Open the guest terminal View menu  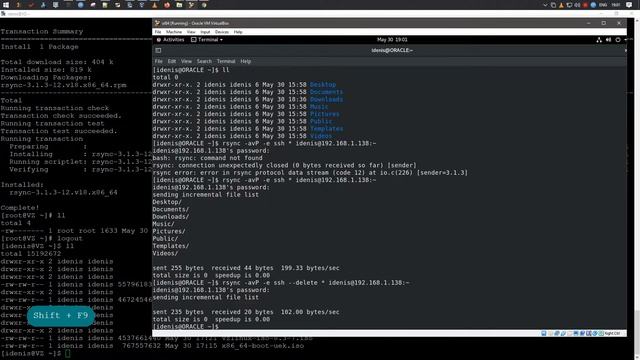click(x=186, y=61)
